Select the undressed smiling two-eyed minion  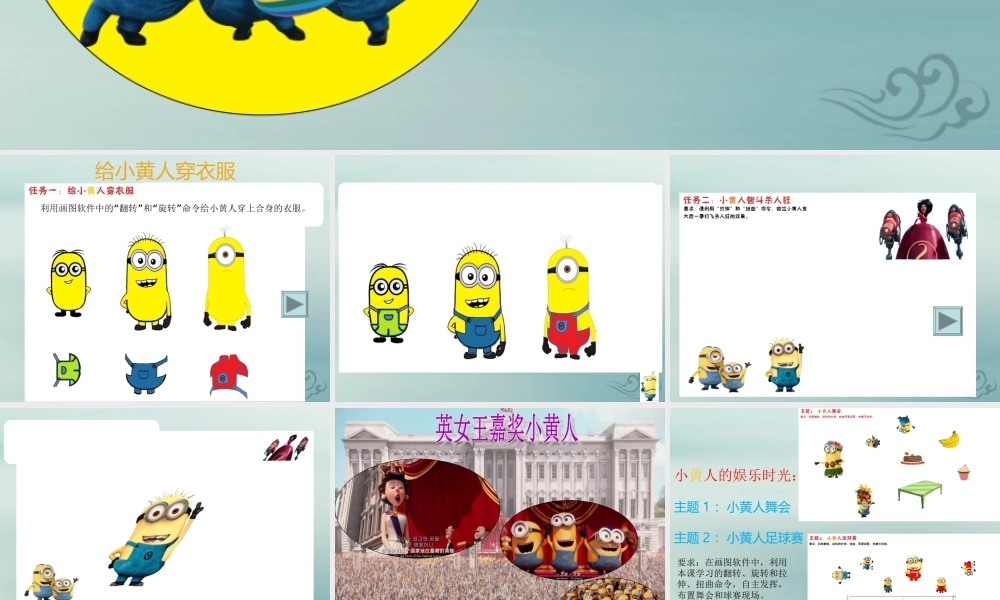click(x=146, y=282)
